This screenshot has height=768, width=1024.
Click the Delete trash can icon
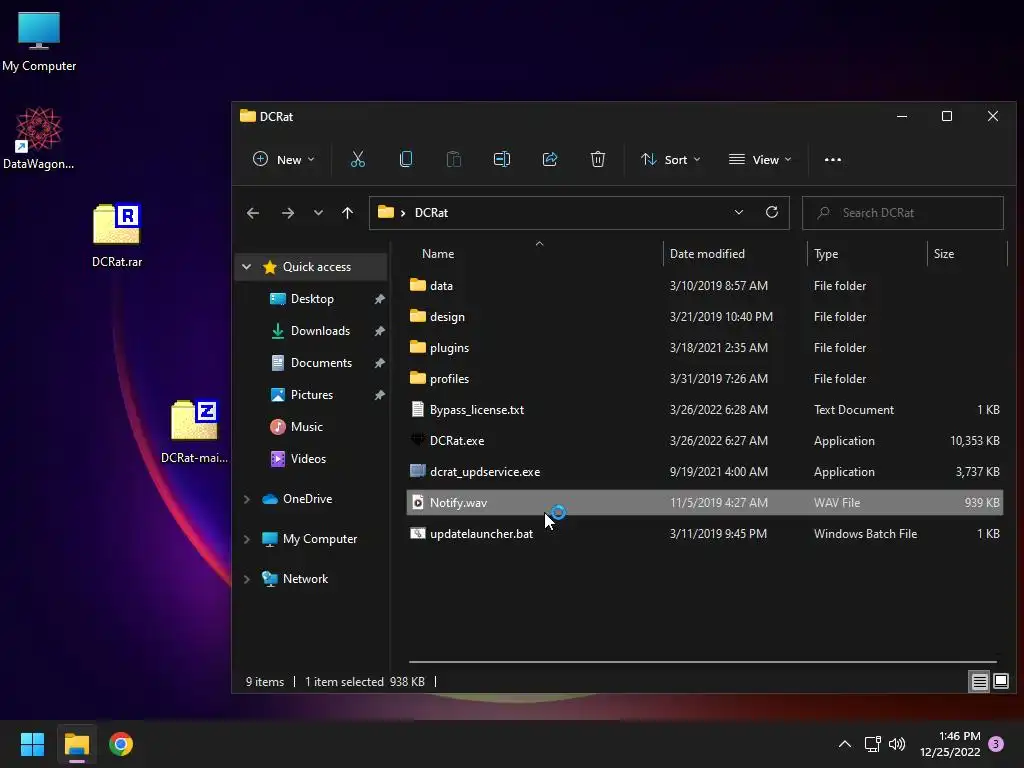coord(598,159)
